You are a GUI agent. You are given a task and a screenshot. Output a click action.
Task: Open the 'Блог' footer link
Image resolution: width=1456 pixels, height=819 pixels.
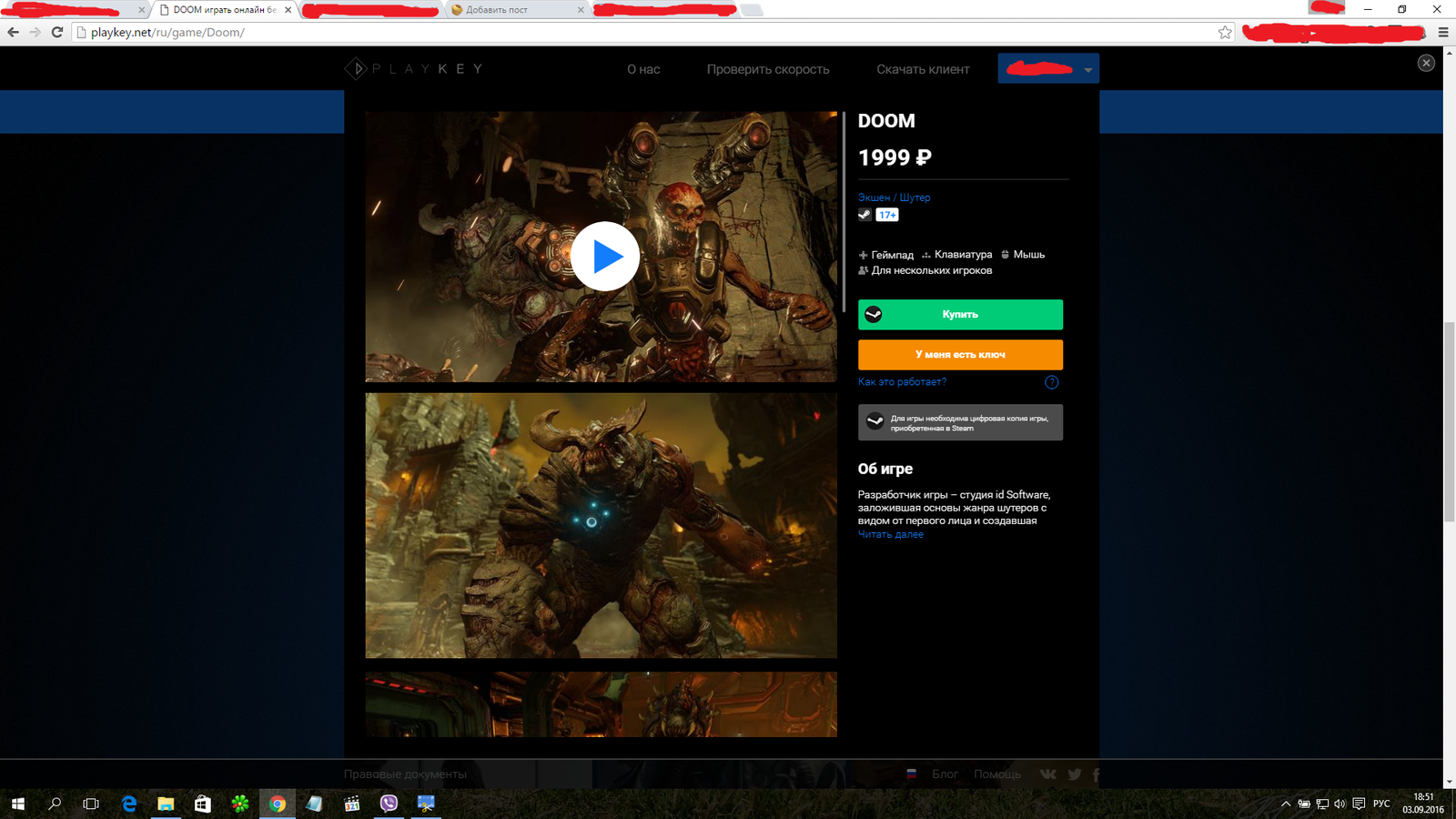[945, 774]
